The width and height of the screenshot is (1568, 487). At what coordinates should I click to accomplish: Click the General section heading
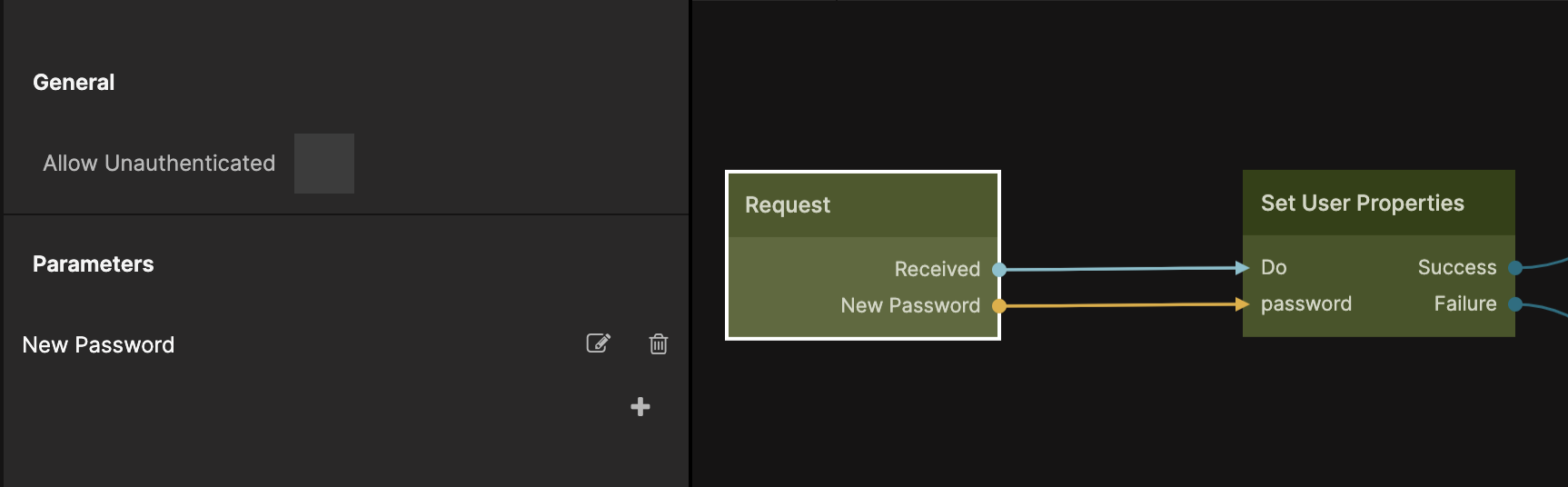pos(74,83)
